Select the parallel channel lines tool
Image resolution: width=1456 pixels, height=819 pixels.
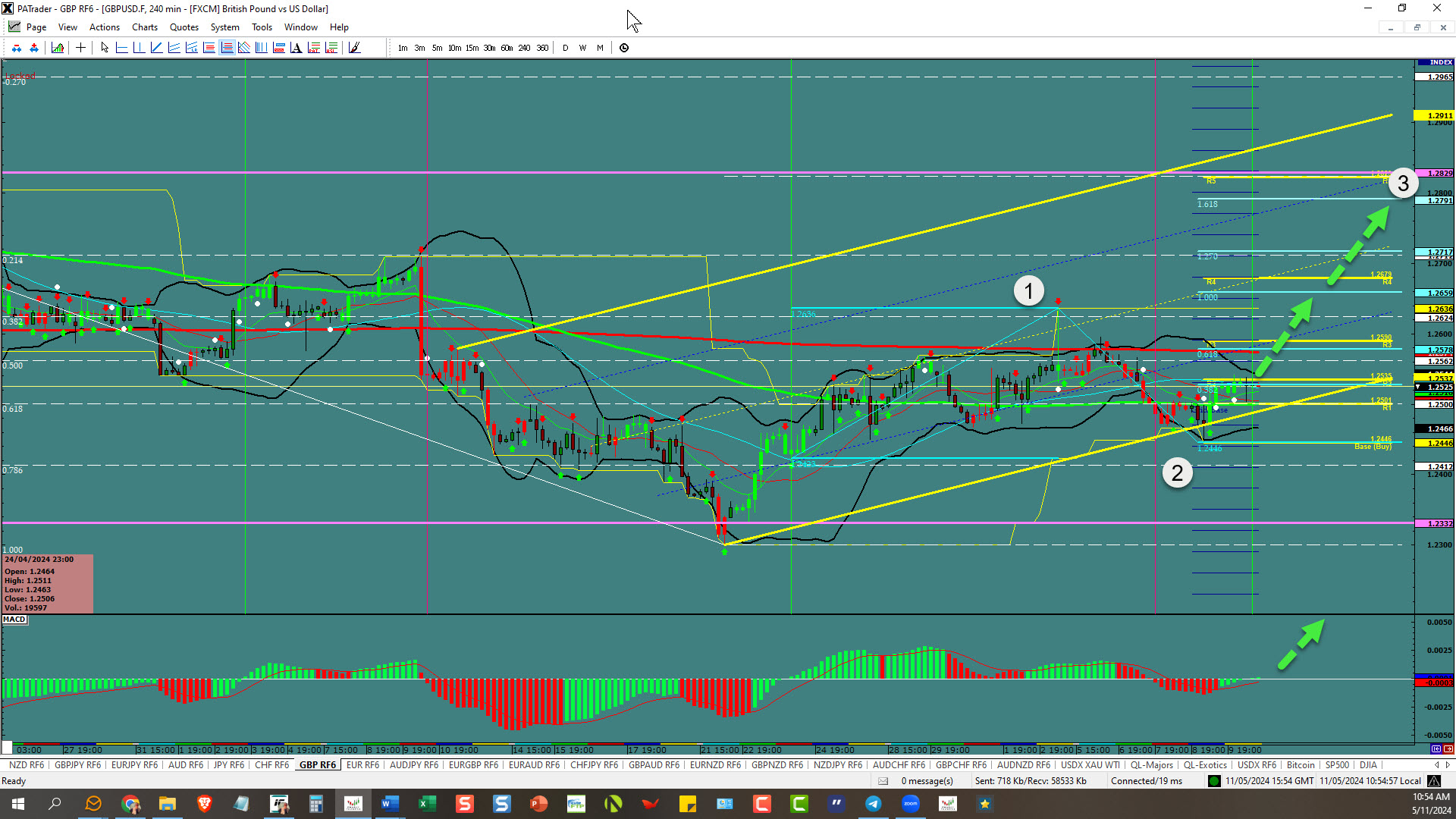click(174, 48)
